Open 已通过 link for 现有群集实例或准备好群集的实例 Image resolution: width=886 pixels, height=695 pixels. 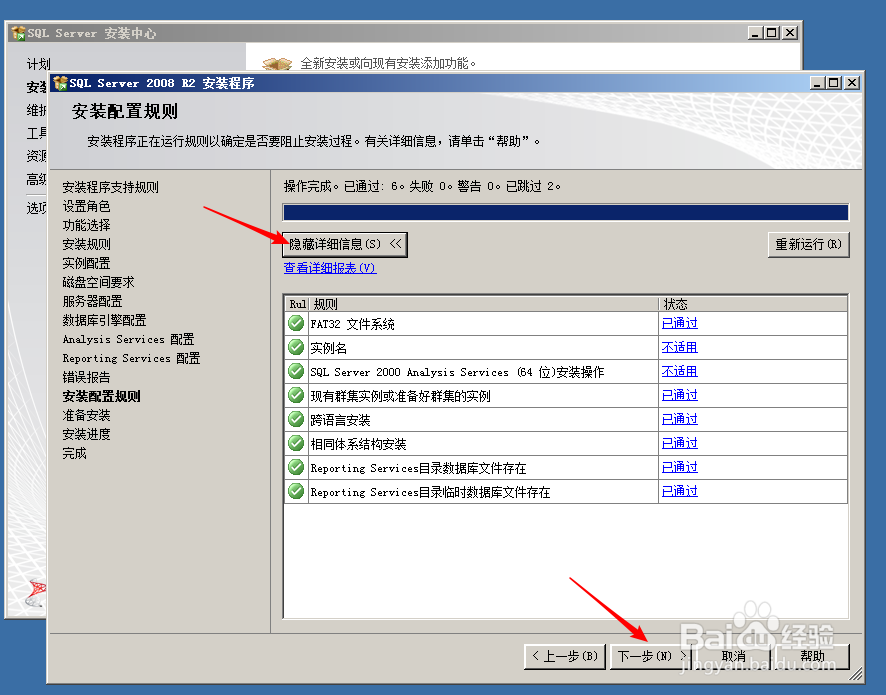point(680,395)
